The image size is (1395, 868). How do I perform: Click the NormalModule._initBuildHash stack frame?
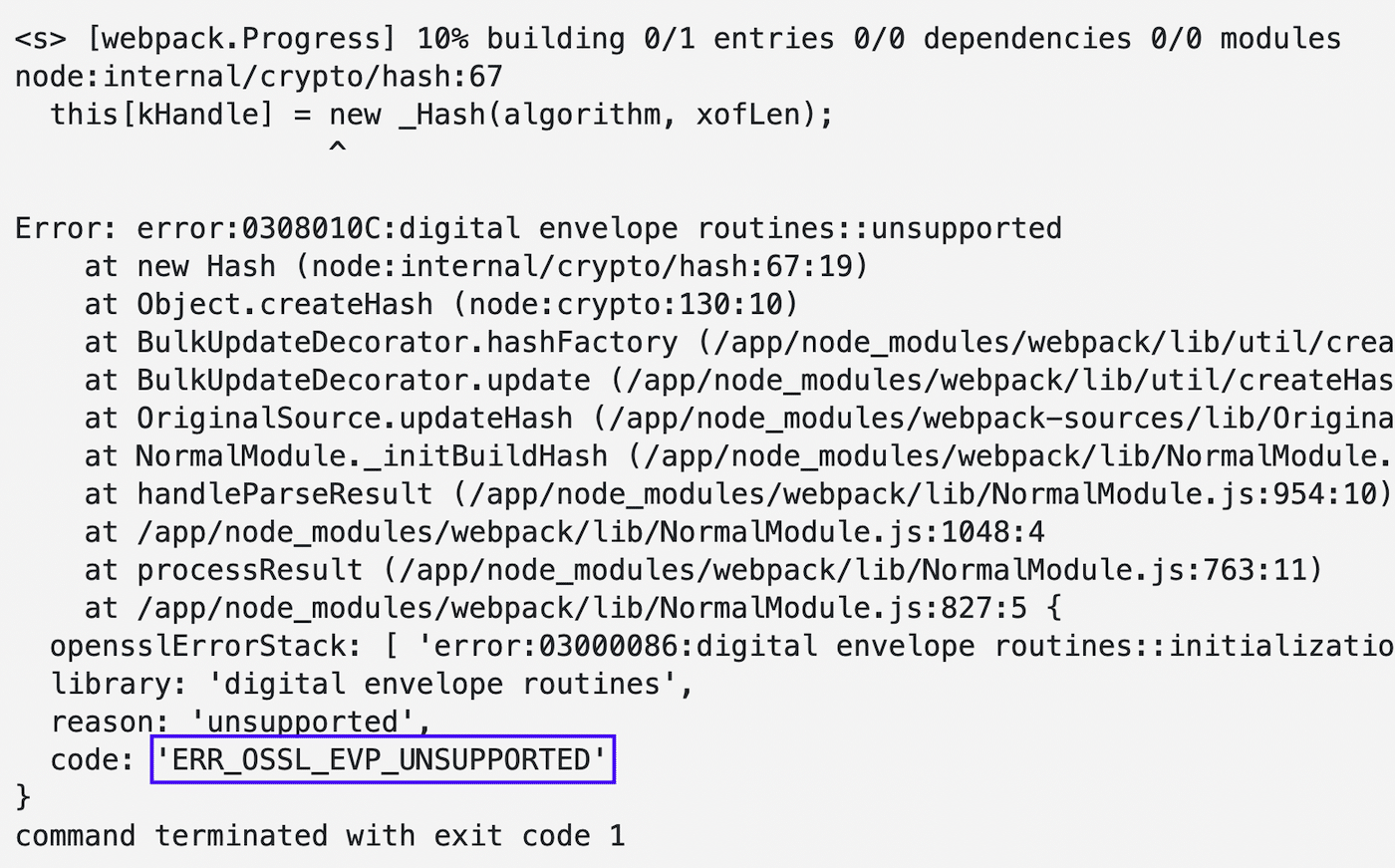pyautogui.click(x=737, y=455)
